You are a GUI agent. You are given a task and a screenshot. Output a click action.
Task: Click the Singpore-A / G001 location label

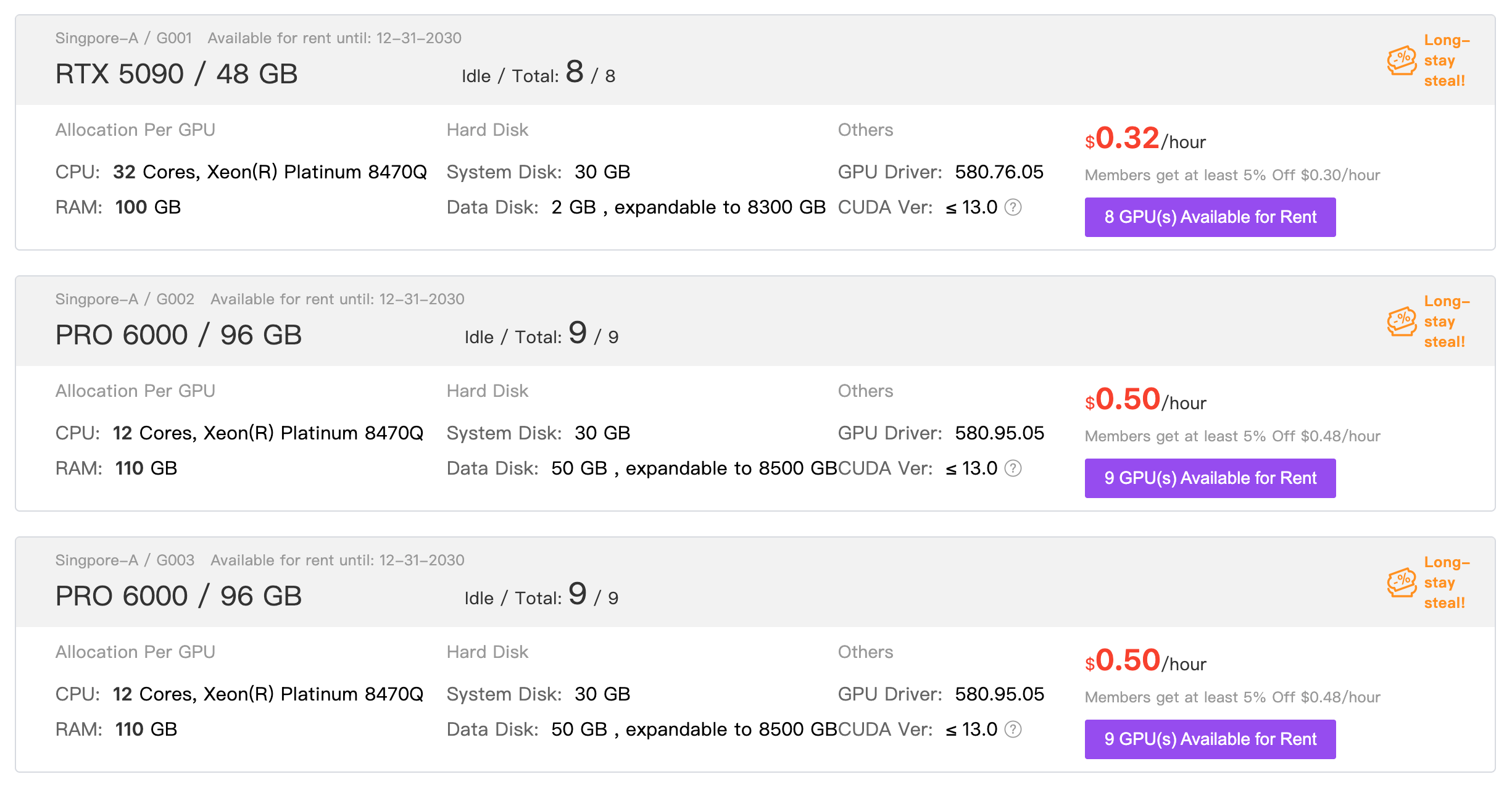123,38
